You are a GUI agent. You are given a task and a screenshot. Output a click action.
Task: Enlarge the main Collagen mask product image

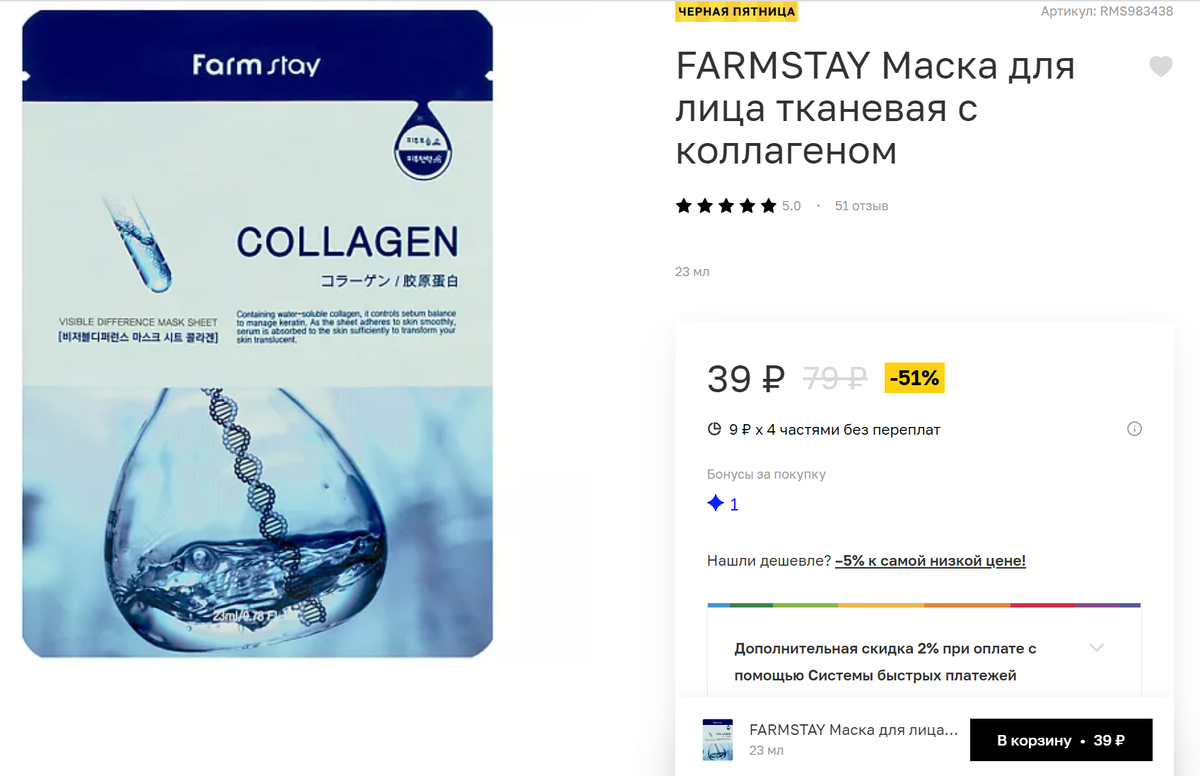click(x=258, y=333)
